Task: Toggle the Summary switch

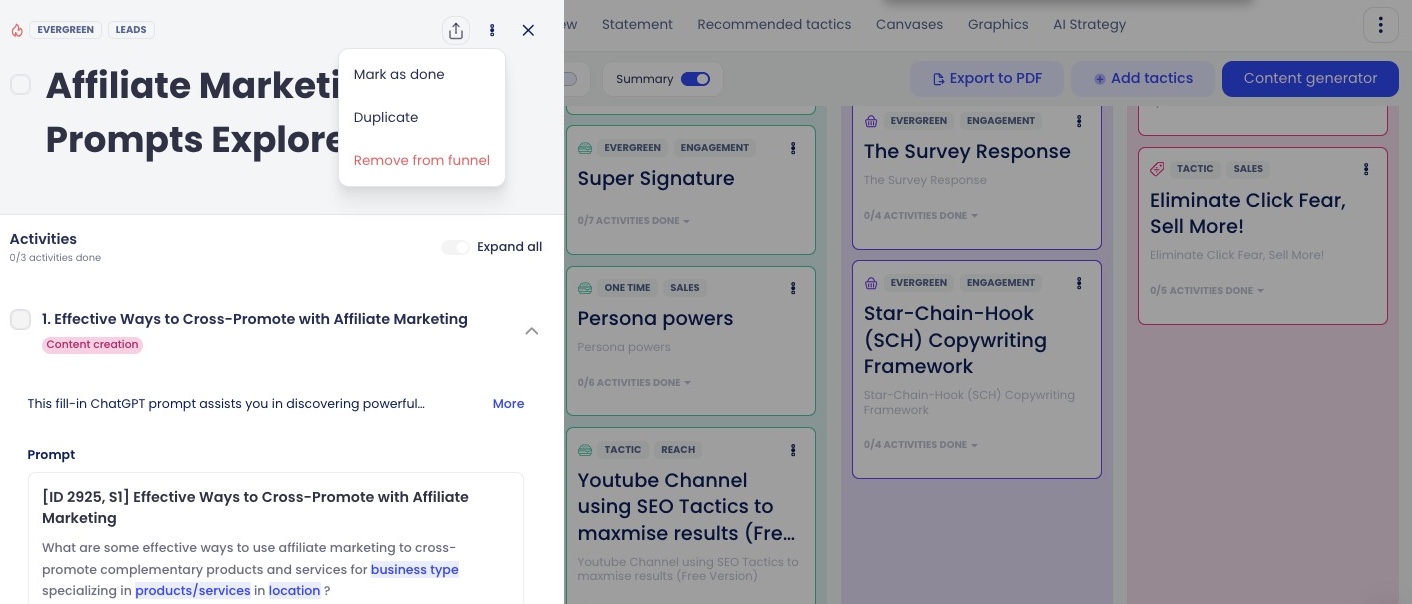Action: tap(695, 79)
